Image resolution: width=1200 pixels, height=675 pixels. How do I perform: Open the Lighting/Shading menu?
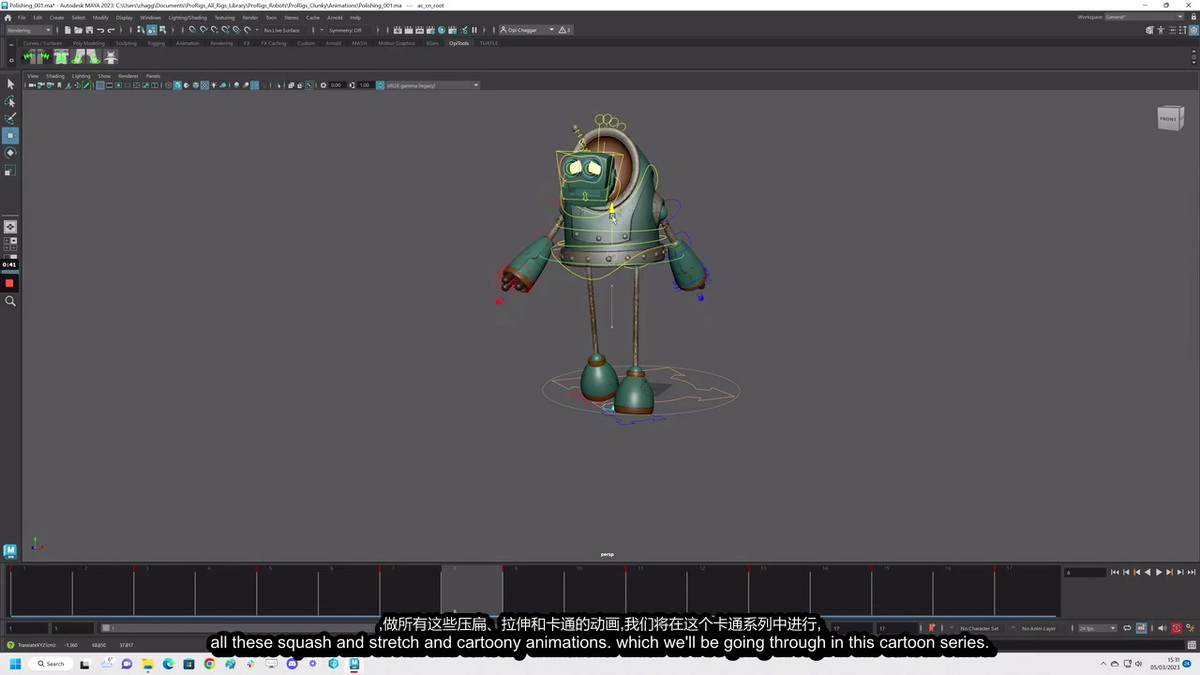(x=187, y=17)
